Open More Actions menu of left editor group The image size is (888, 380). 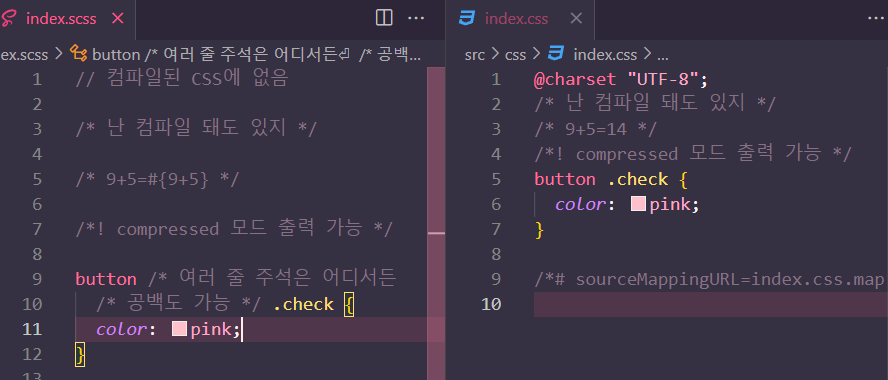point(416,19)
